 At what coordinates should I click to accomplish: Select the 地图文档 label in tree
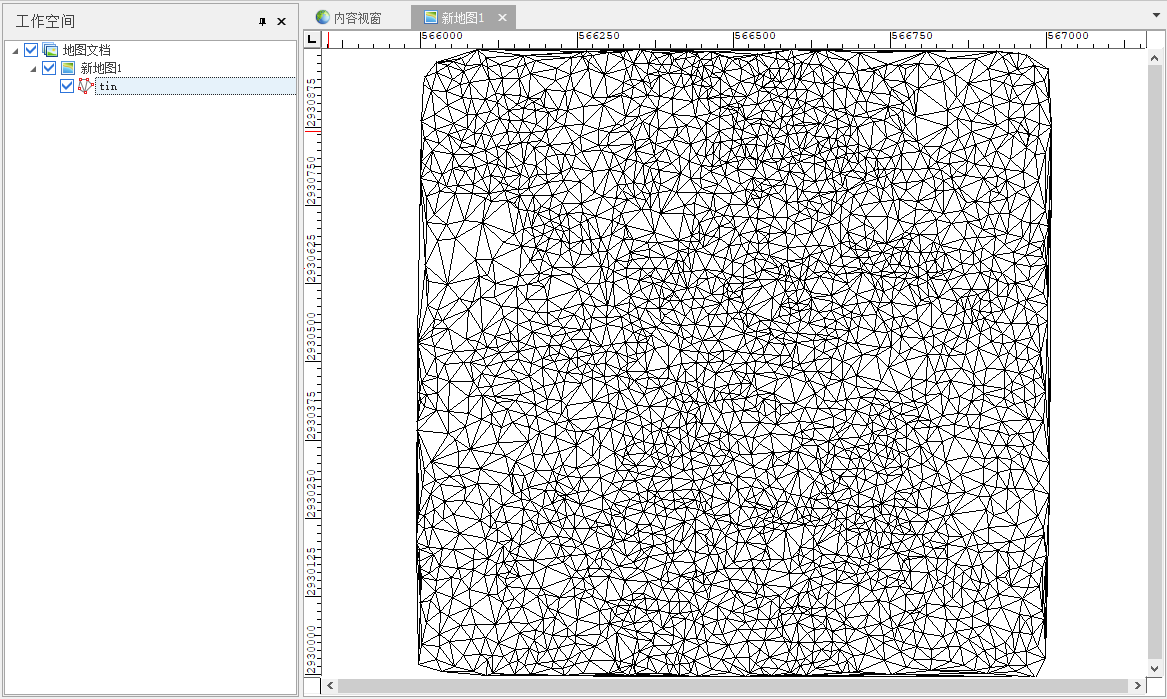86,50
